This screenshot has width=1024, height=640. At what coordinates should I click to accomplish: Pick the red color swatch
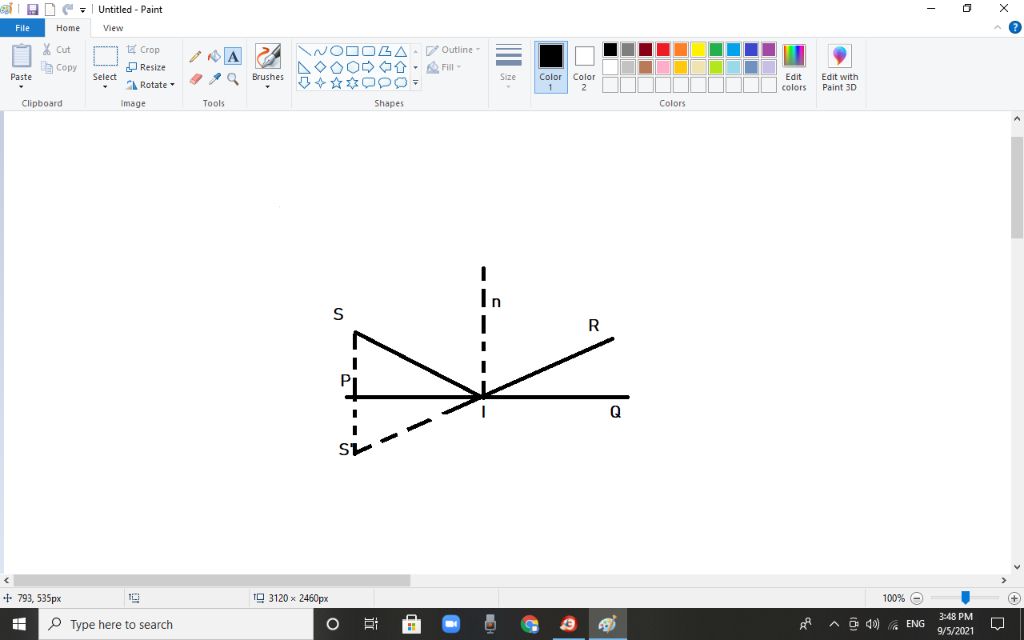[x=663, y=50]
